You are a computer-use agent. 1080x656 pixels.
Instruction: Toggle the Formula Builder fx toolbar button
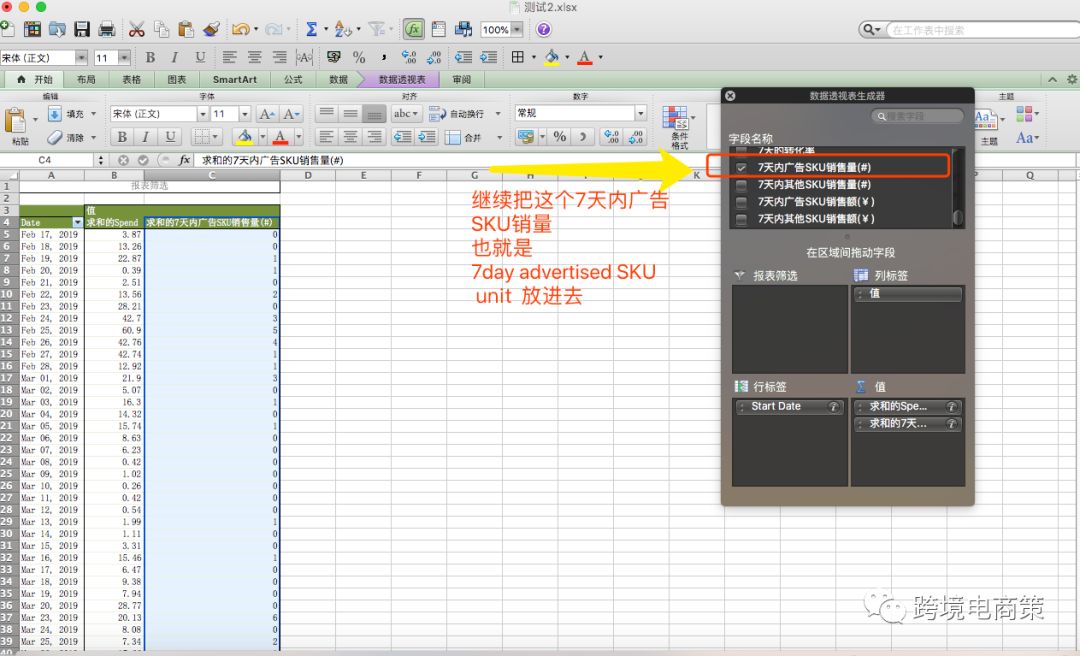413,29
